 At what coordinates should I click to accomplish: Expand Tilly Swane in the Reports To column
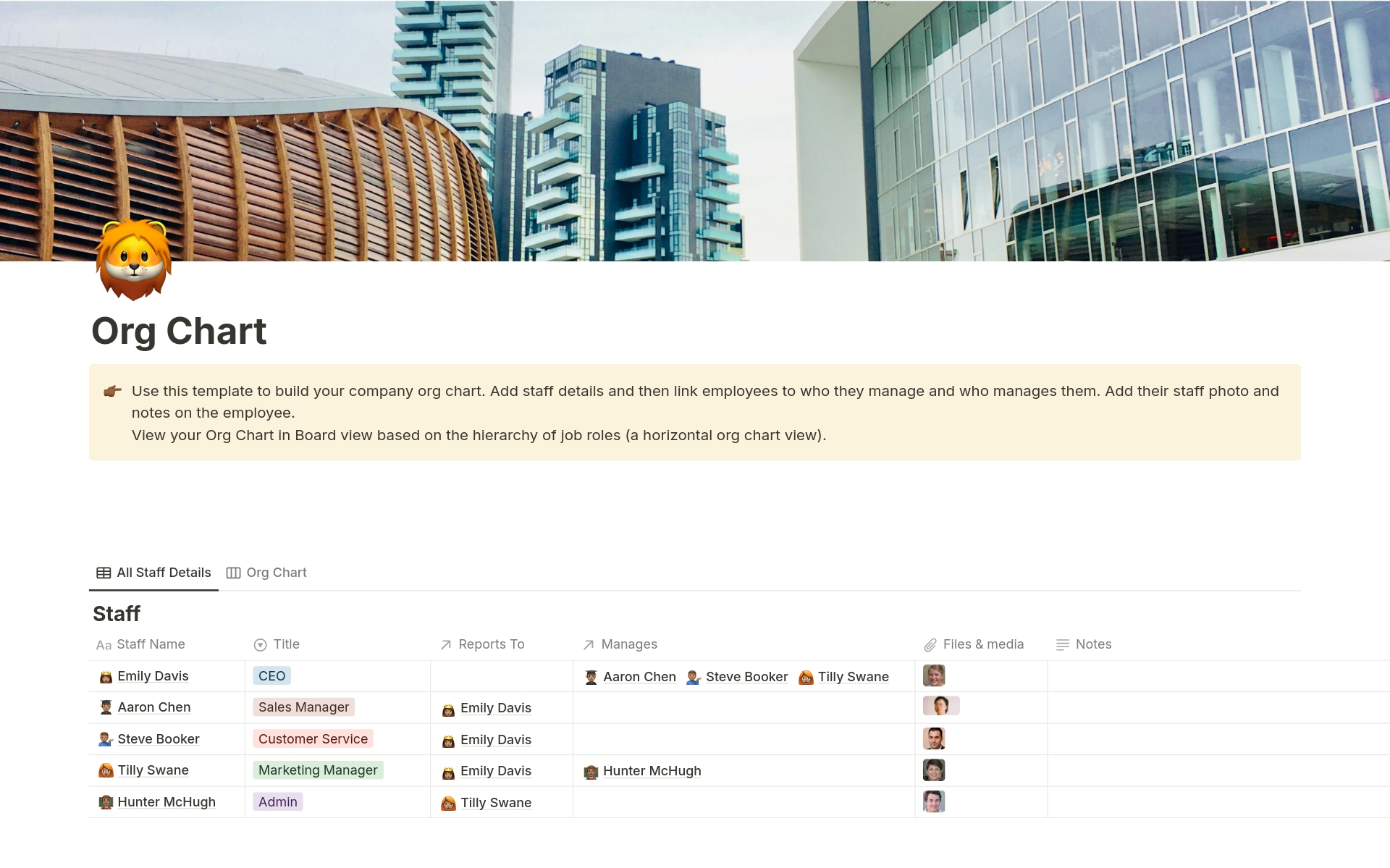click(x=496, y=802)
